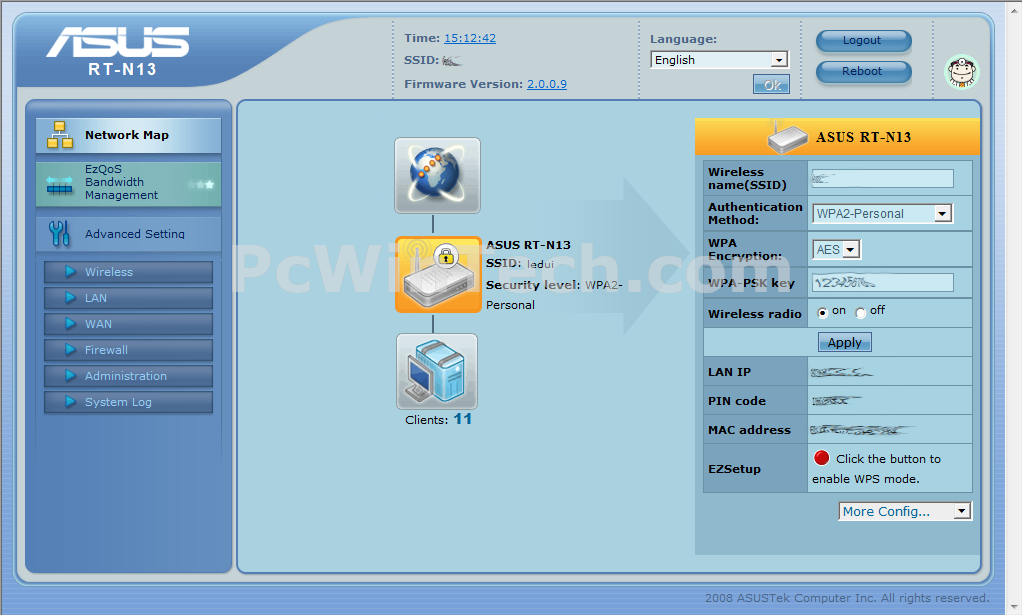Open the Authentication Method dropdown
The height and width of the screenshot is (615, 1022).
coord(883,214)
